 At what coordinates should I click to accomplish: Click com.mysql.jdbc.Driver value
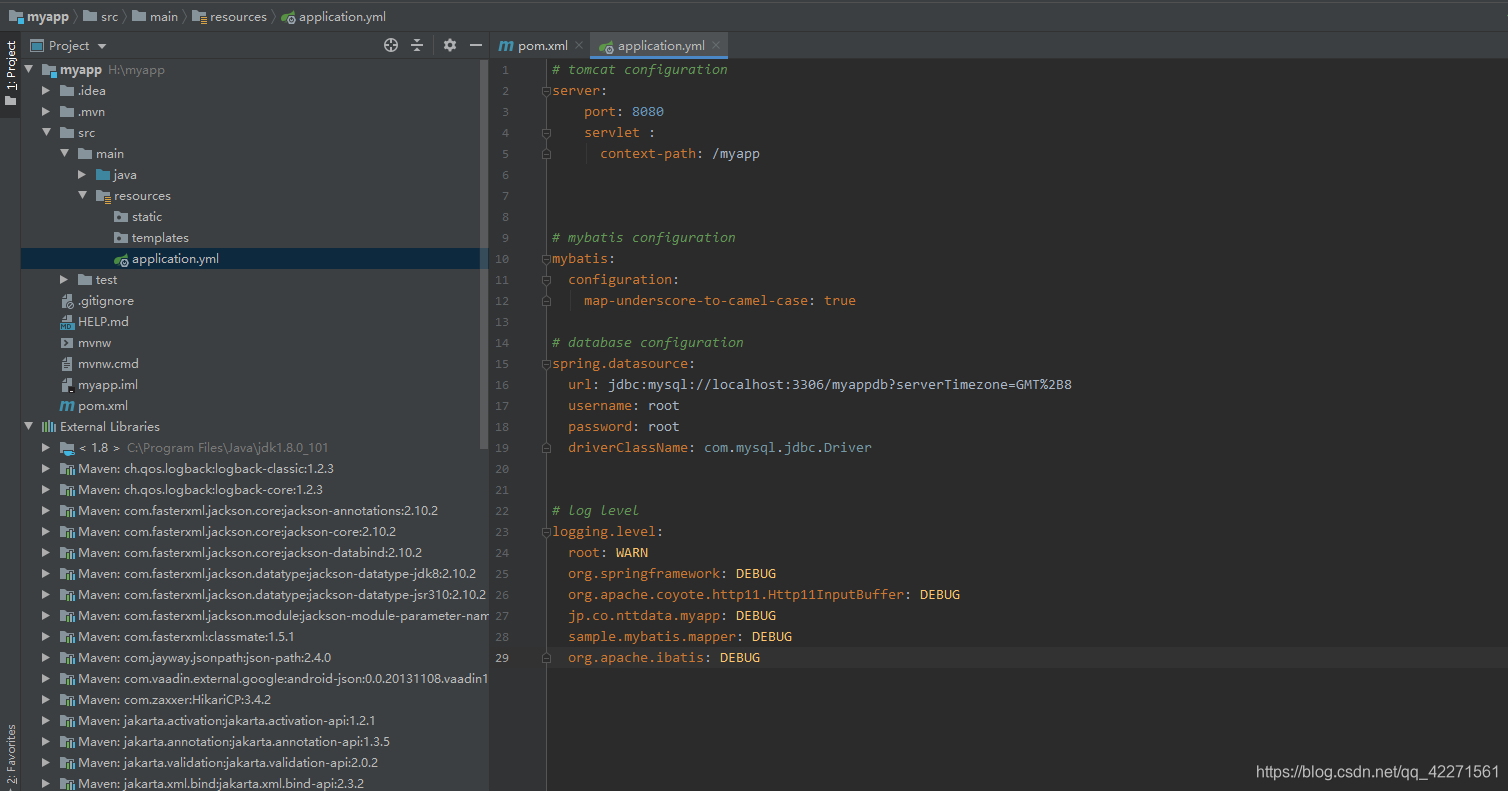pyautogui.click(x=788, y=448)
